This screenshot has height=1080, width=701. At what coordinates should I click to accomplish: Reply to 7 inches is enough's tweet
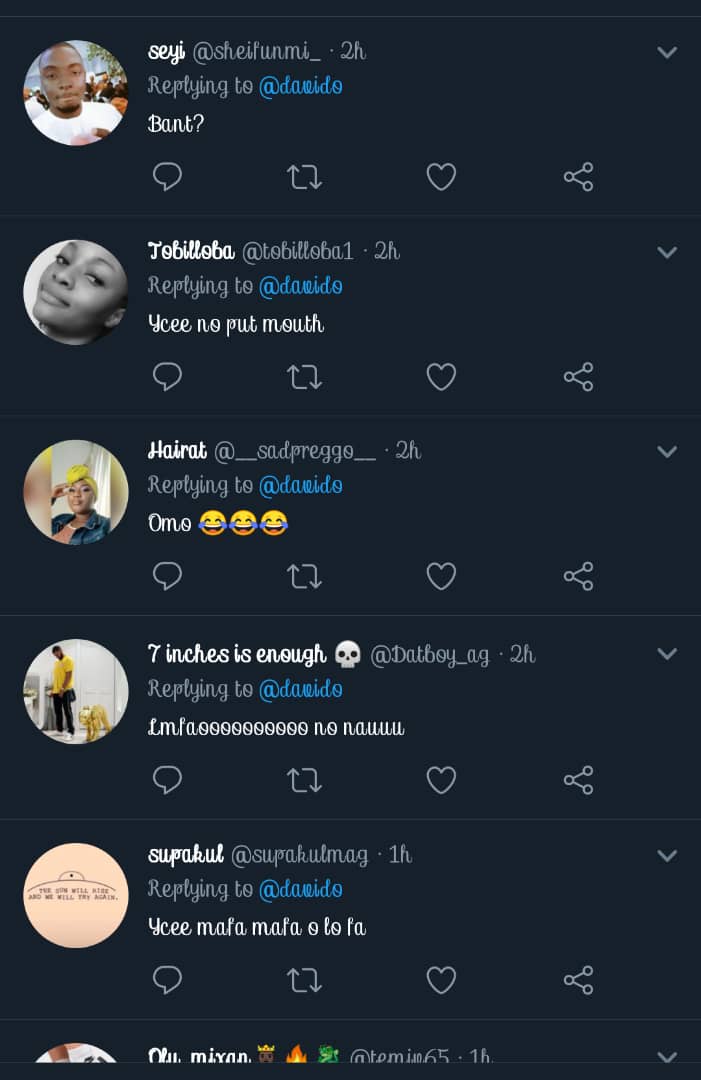[x=167, y=780]
